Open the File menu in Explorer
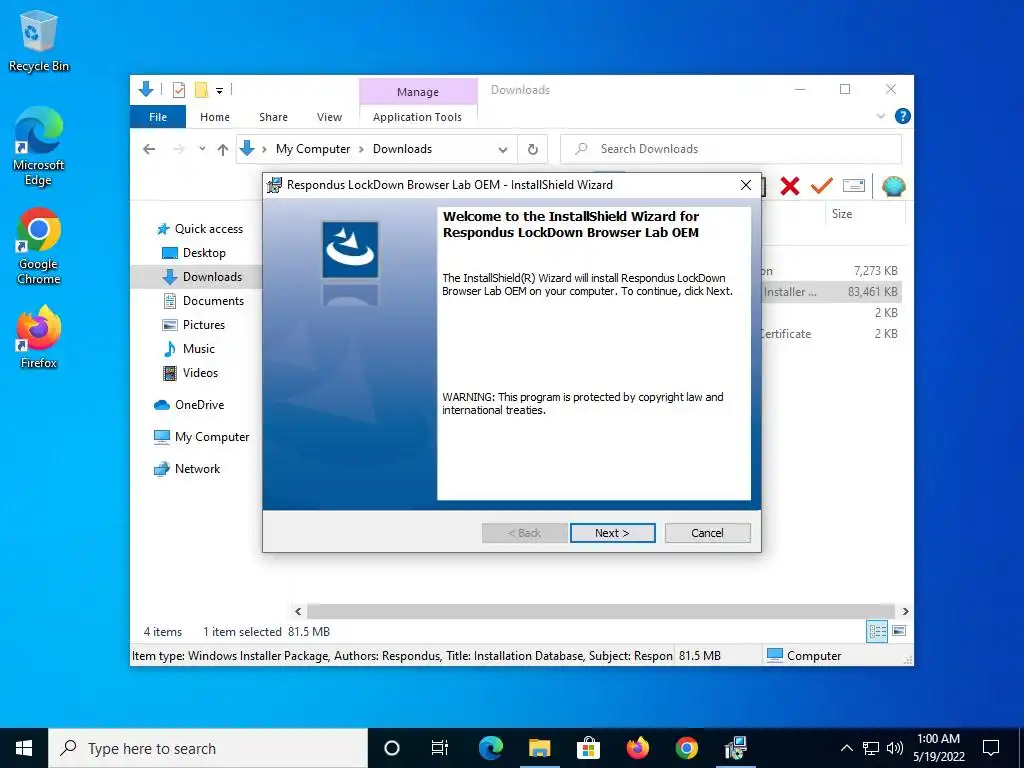Viewport: 1024px width, 768px height. click(158, 117)
